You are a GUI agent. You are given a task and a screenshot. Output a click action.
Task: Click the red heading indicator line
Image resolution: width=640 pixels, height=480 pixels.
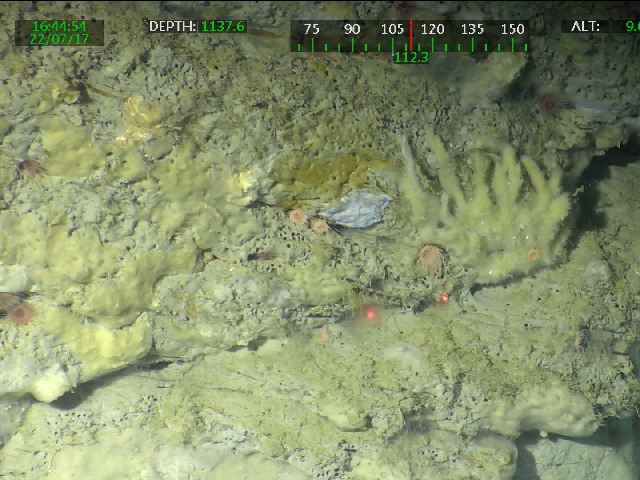(x=411, y=36)
